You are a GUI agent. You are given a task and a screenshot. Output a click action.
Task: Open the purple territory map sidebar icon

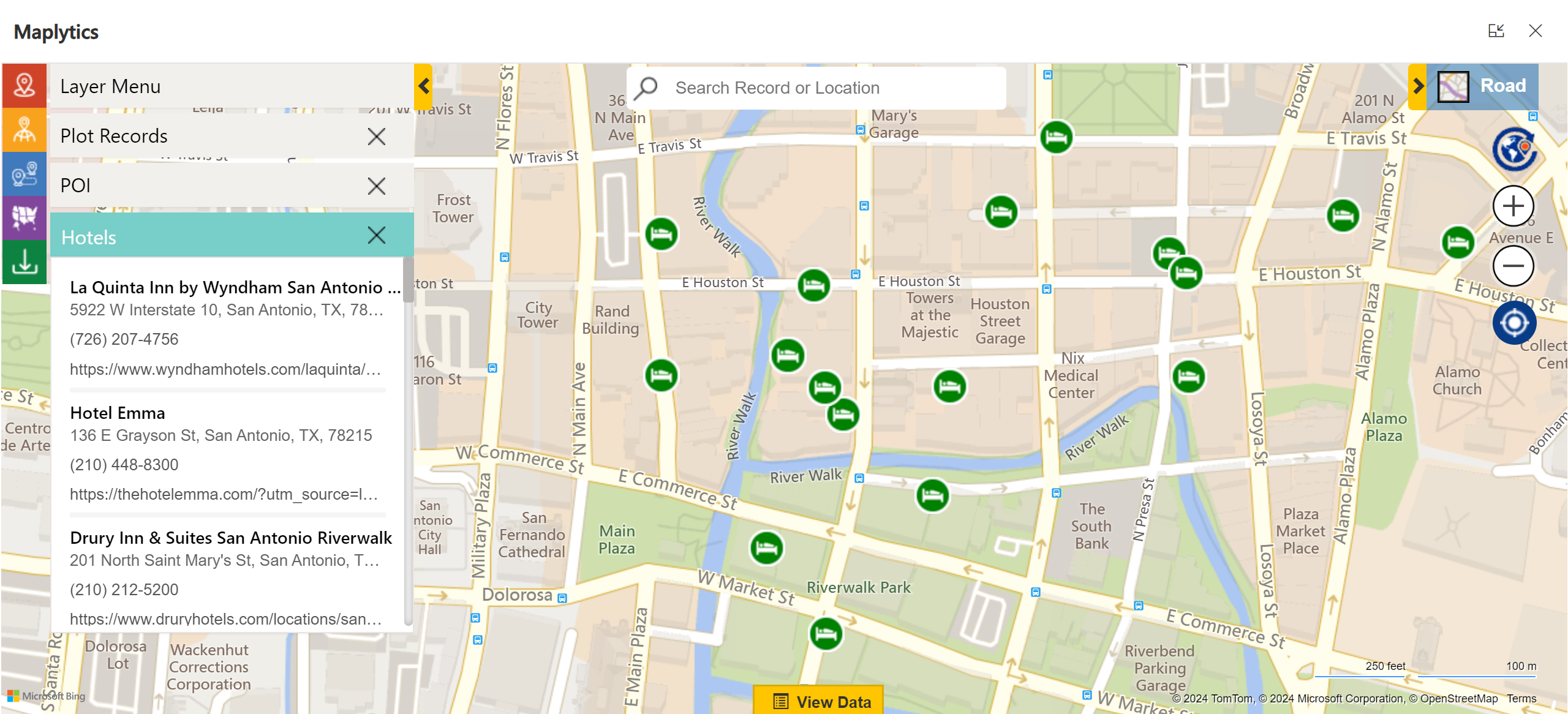[x=24, y=217]
